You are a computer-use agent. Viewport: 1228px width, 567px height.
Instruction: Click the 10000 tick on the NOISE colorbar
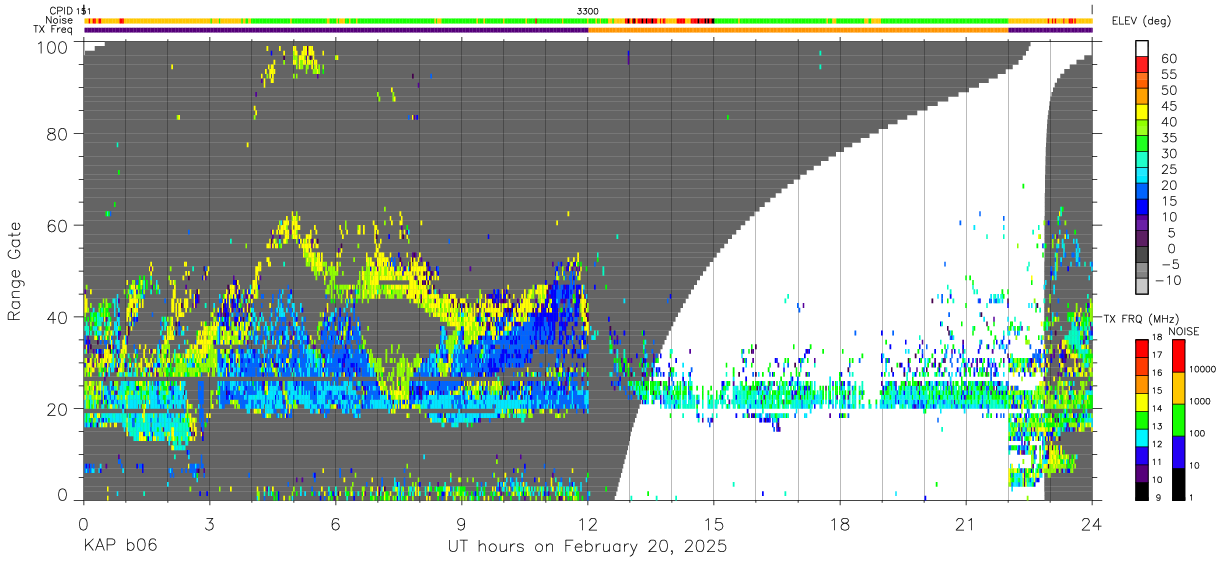1202,369
